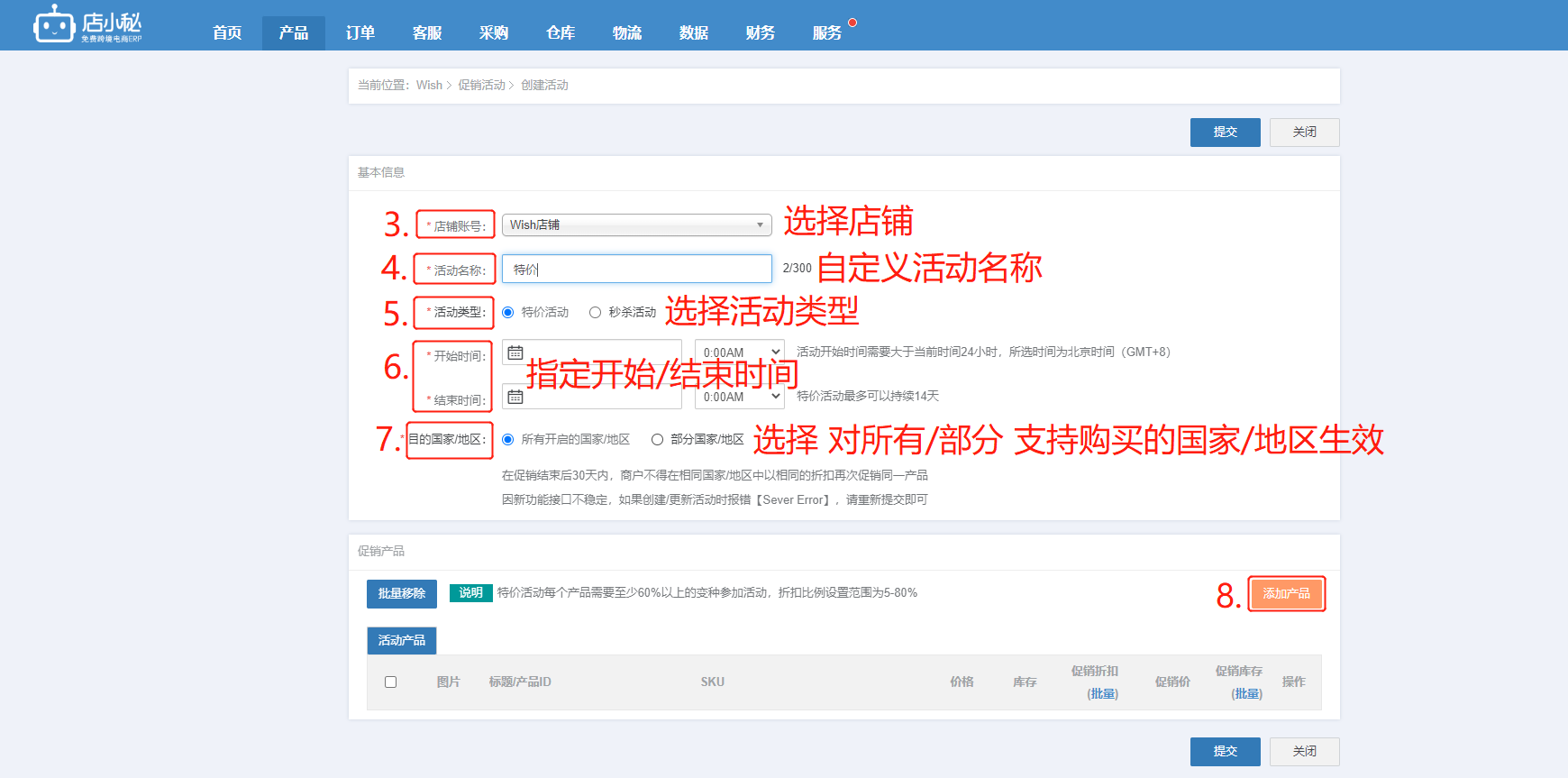This screenshot has height=778, width=1568.
Task: Click the top 关闭 button
Action: (x=1305, y=133)
